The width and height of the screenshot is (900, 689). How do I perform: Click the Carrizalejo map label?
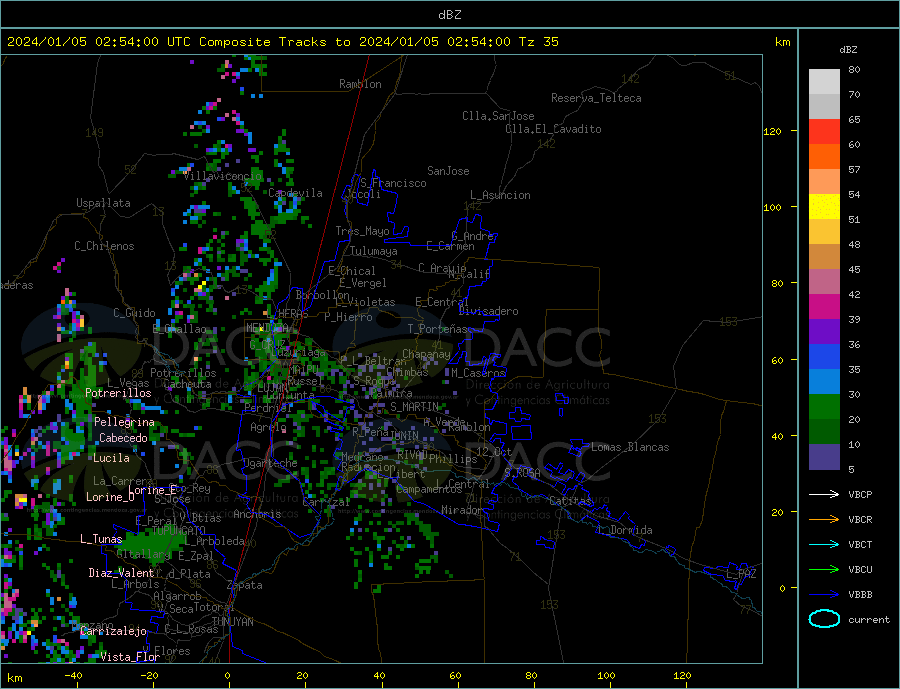click(113, 632)
